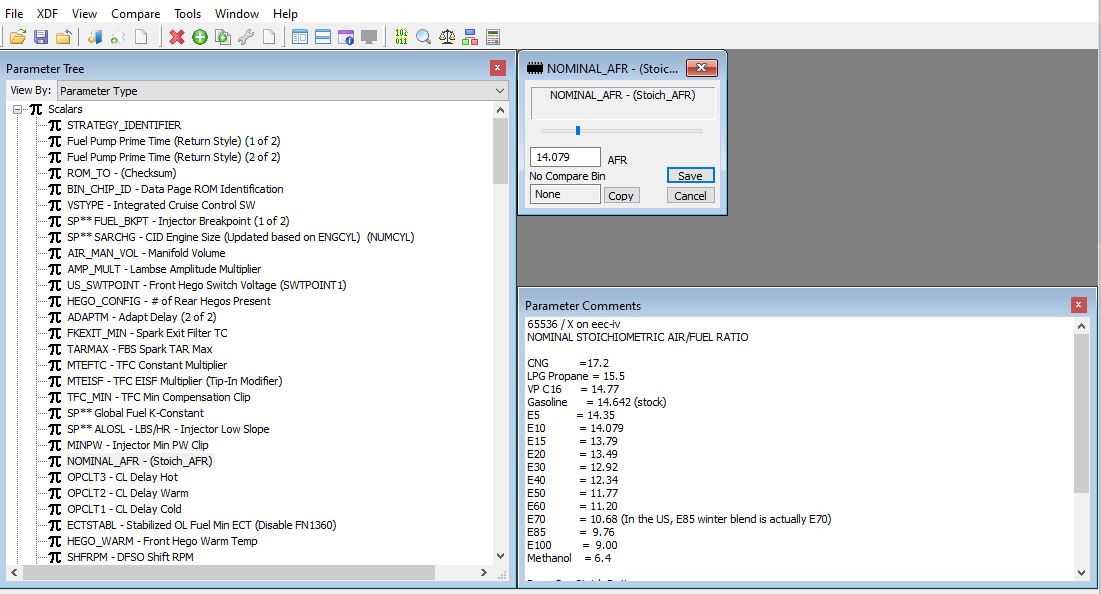
Task: Open the View By parameter type dropdown
Action: point(282,91)
